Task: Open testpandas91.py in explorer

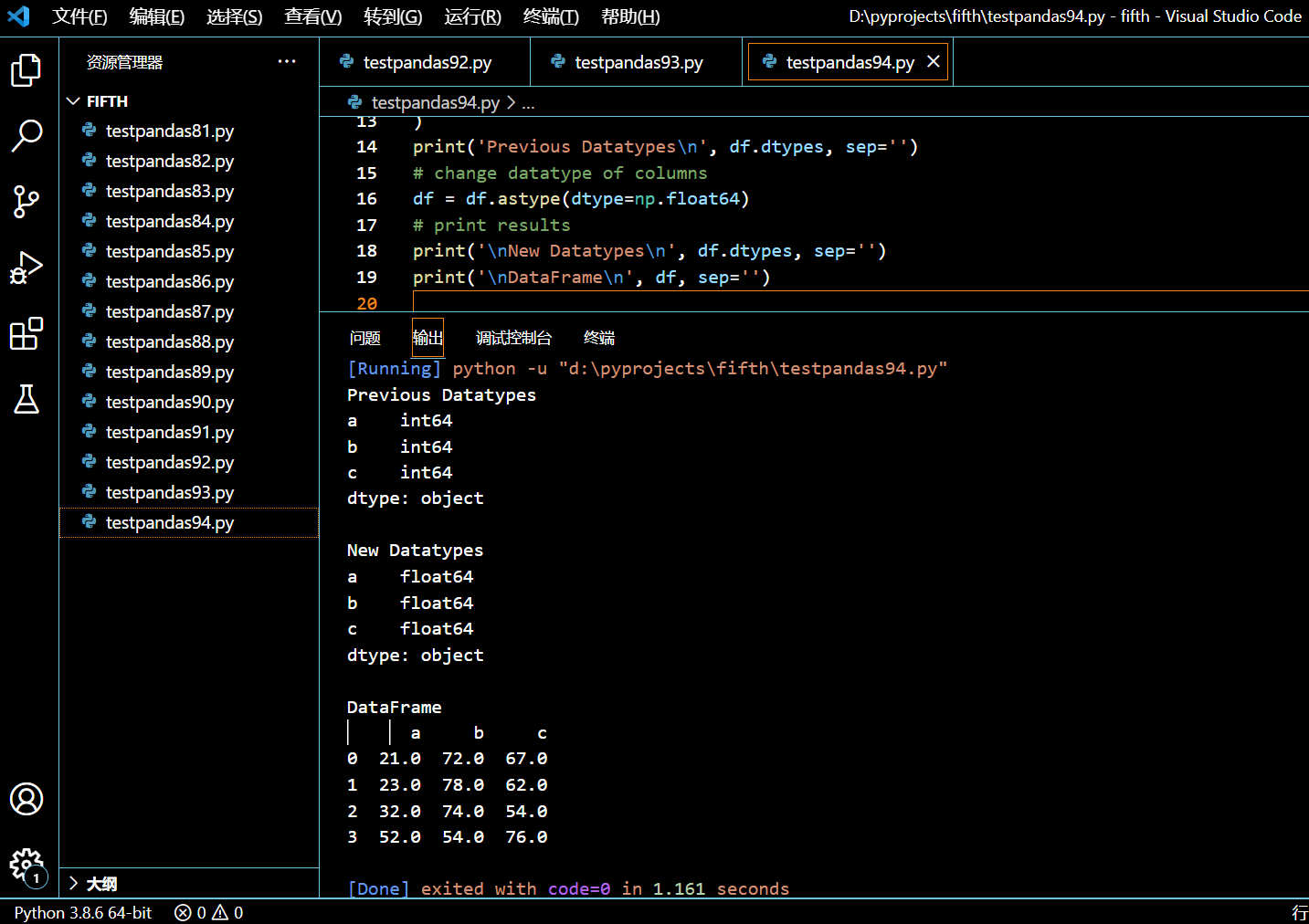Action: [189, 432]
